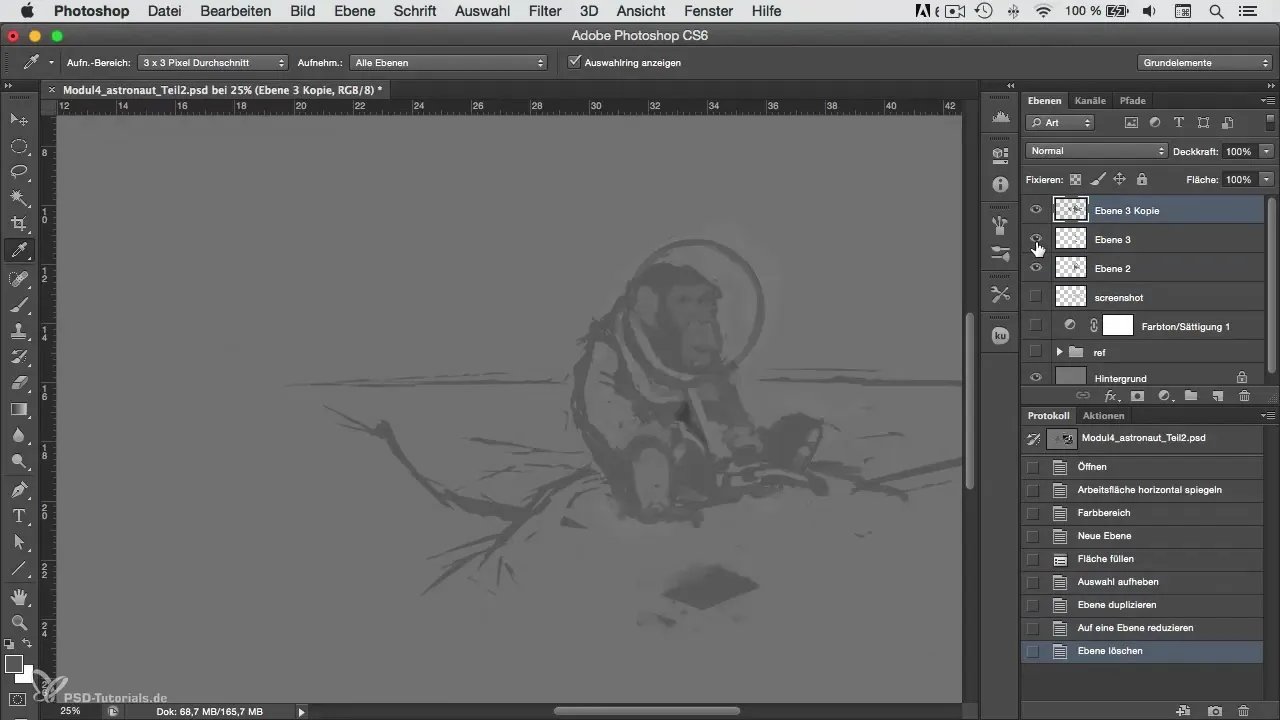Click the foreground color swatch
Screen dimensions: 1280x720
point(13,664)
